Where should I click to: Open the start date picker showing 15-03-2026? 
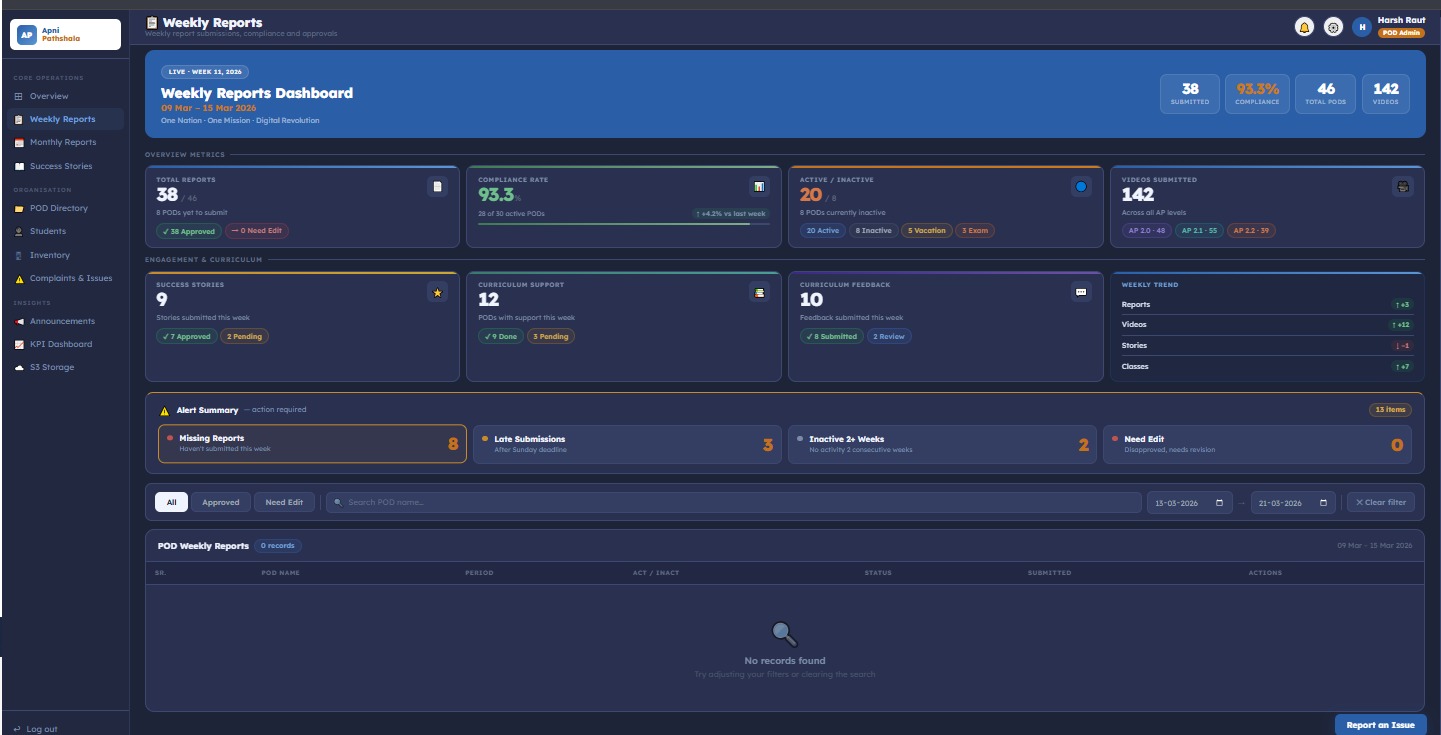1189,501
